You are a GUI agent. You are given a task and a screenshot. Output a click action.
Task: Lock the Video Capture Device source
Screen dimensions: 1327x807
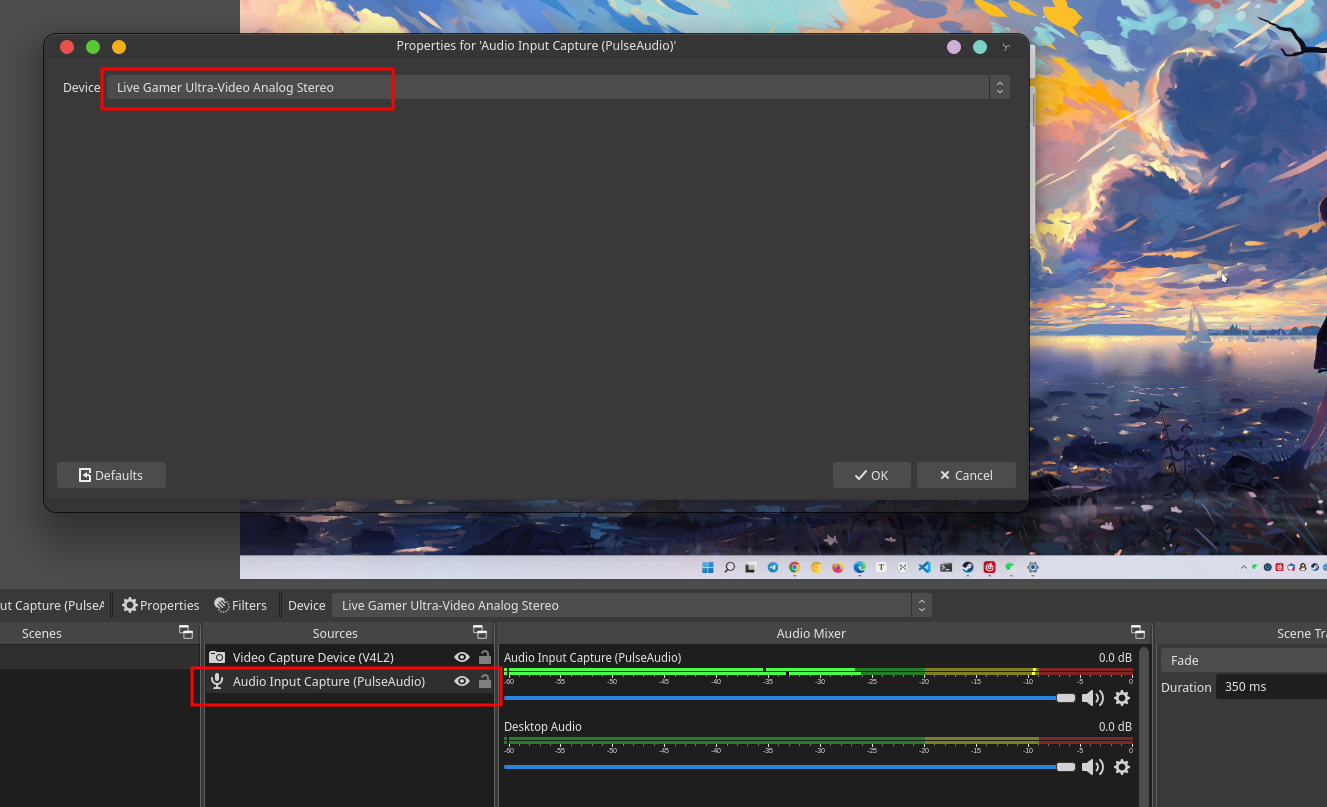[485, 657]
